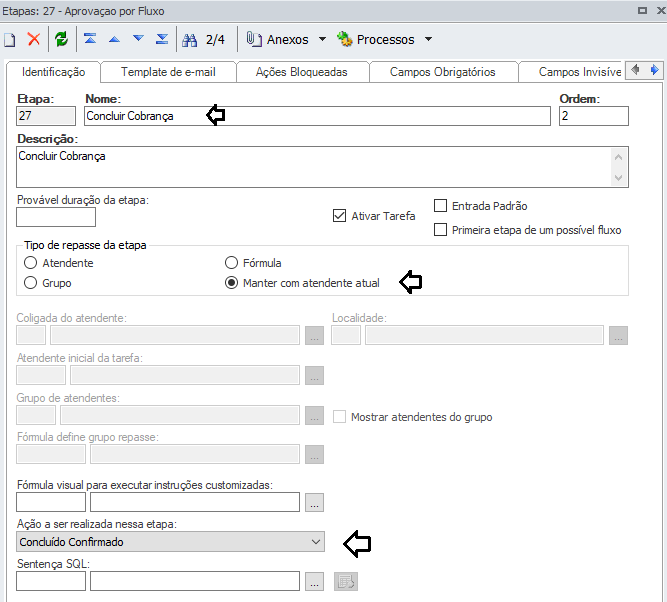Select the Atendente radio option
Screen dimensions: 667x602
30,263
